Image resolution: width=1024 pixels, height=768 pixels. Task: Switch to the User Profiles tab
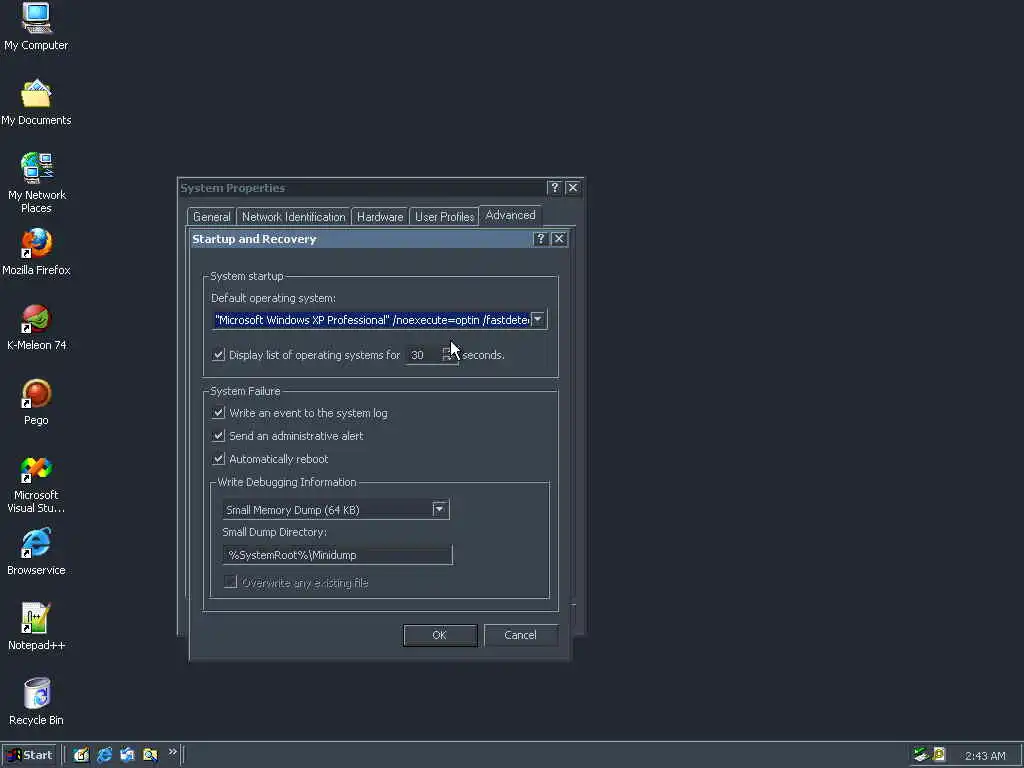[445, 217]
